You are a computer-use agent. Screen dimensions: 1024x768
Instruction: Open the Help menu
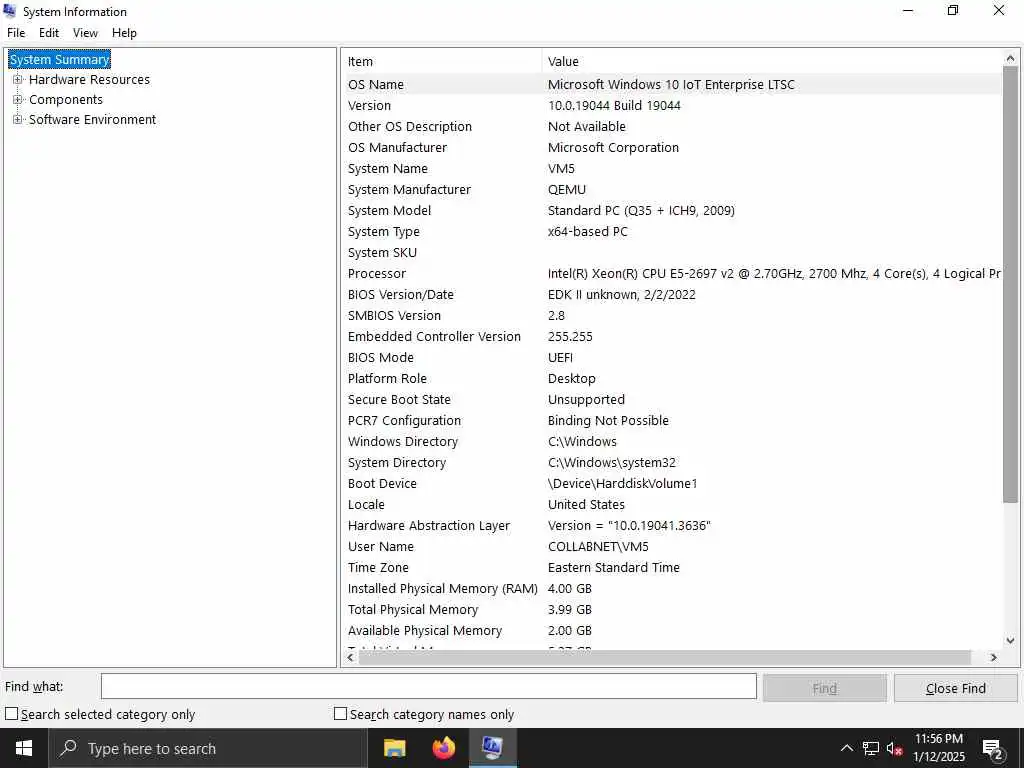[124, 33]
